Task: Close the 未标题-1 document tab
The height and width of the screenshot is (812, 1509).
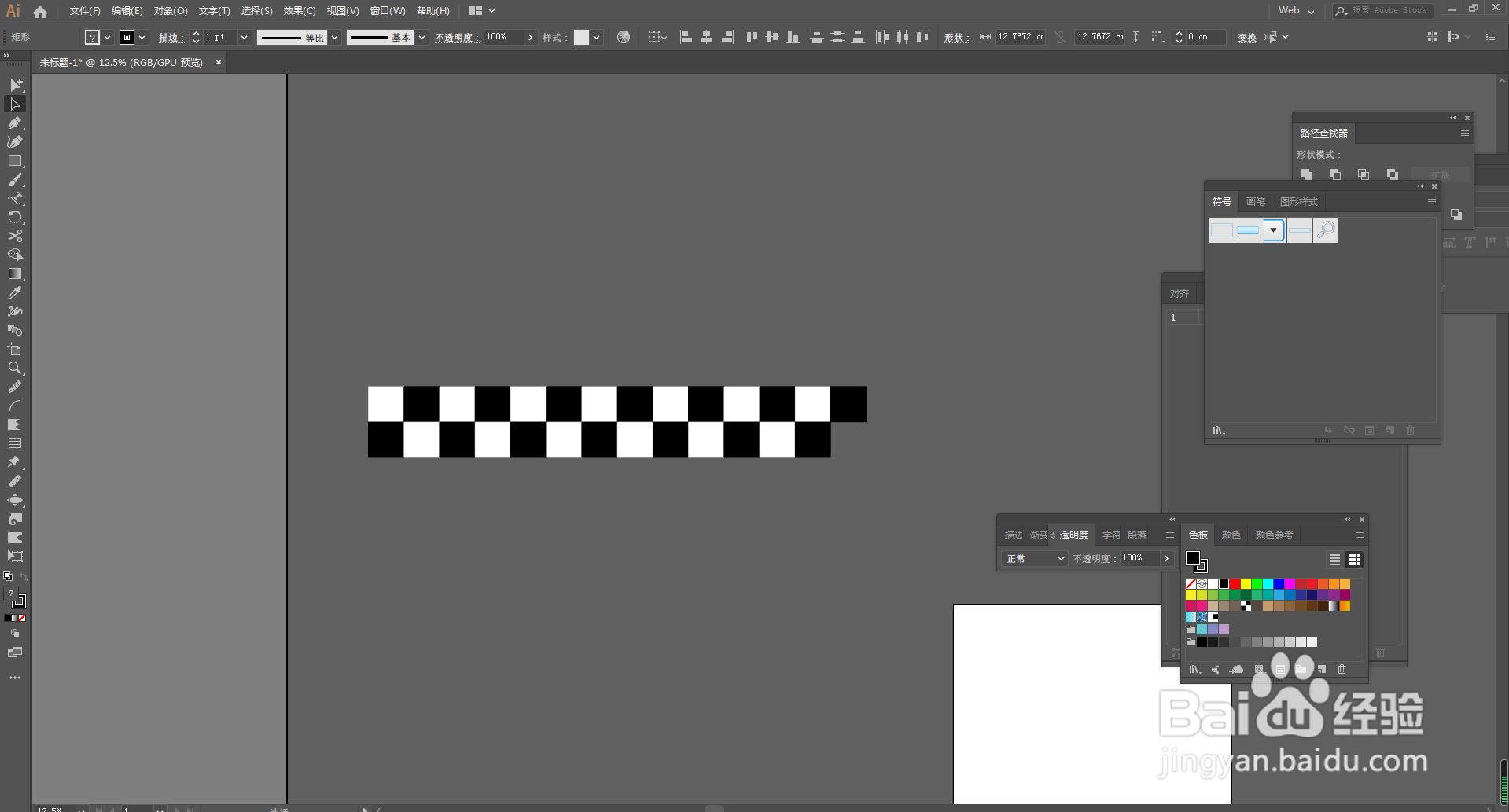Action: point(219,62)
